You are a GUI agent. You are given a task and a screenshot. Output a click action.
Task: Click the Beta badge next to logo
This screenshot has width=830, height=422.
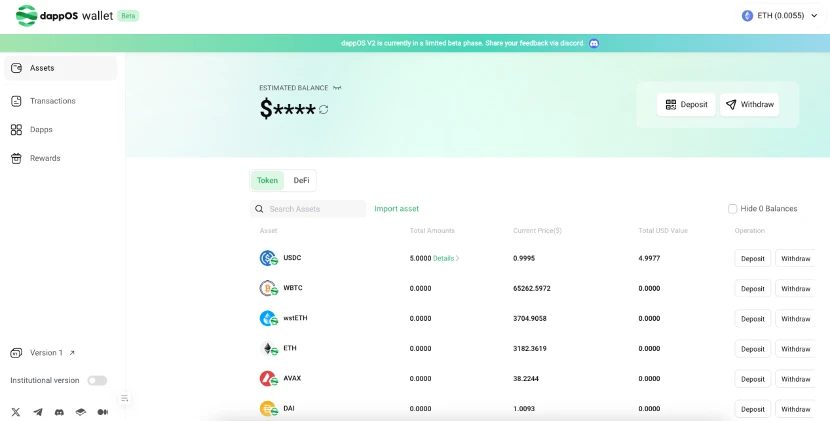coord(128,15)
